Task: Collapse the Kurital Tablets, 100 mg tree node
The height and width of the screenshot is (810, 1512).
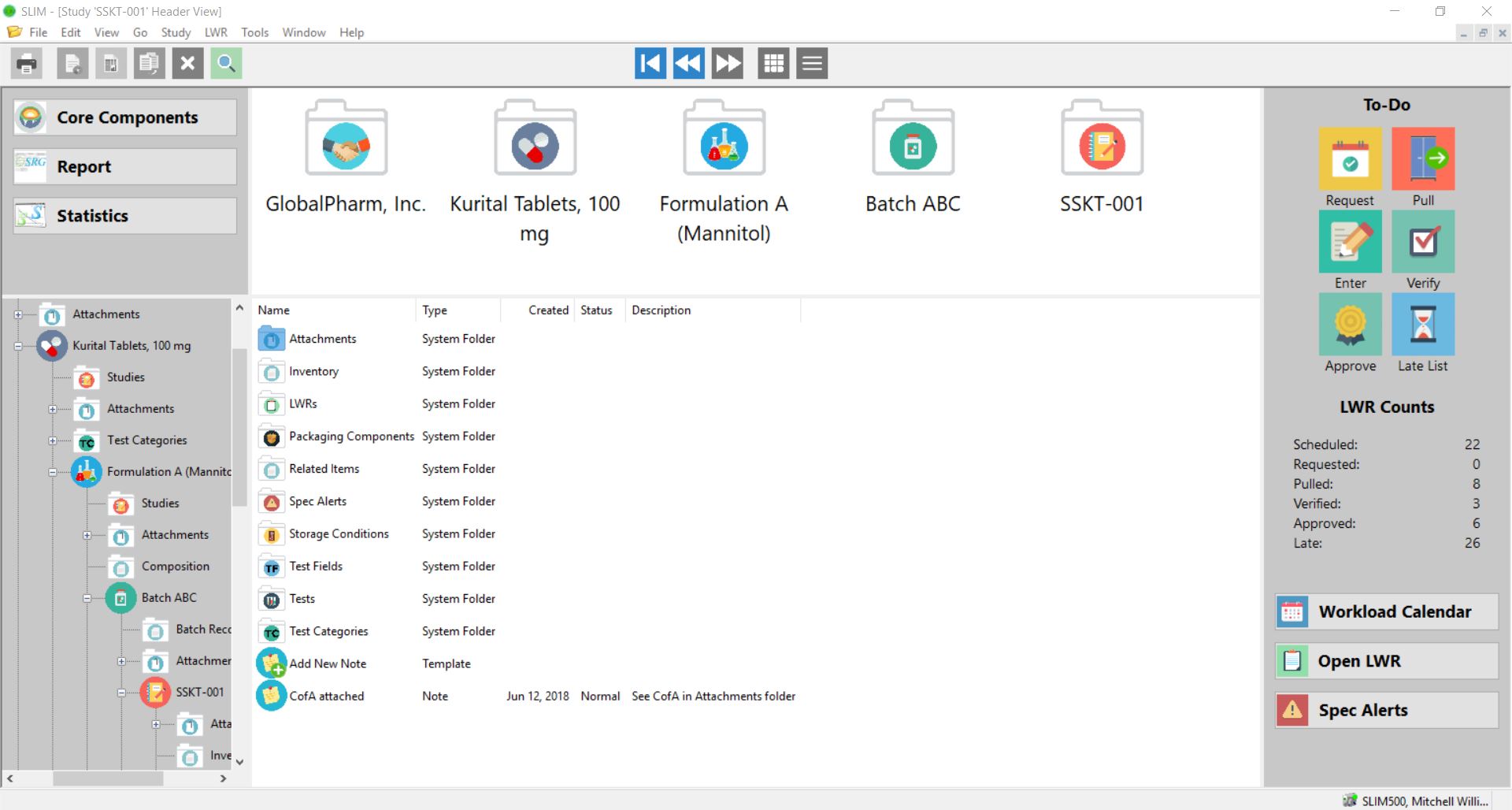Action: [18, 346]
